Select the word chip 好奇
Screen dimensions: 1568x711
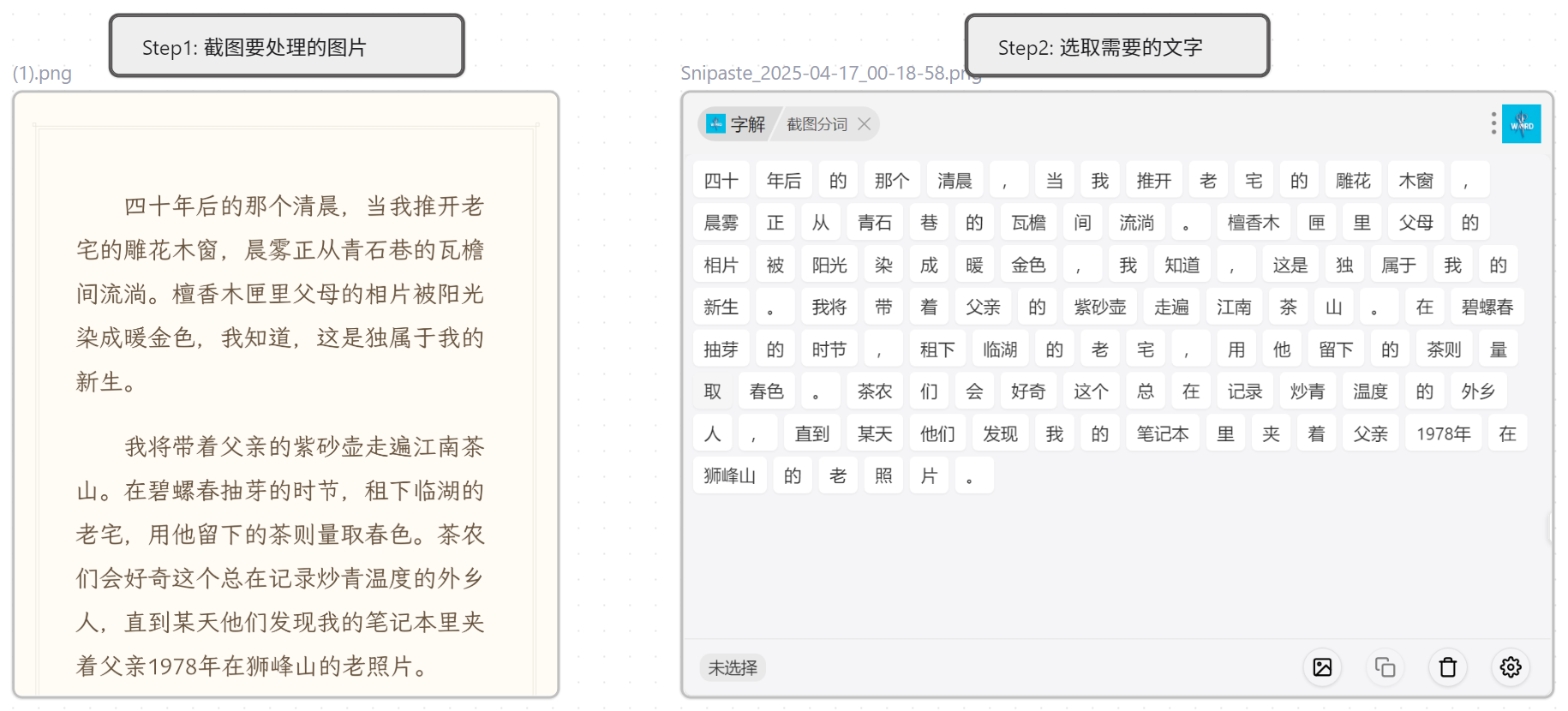coord(1028,391)
